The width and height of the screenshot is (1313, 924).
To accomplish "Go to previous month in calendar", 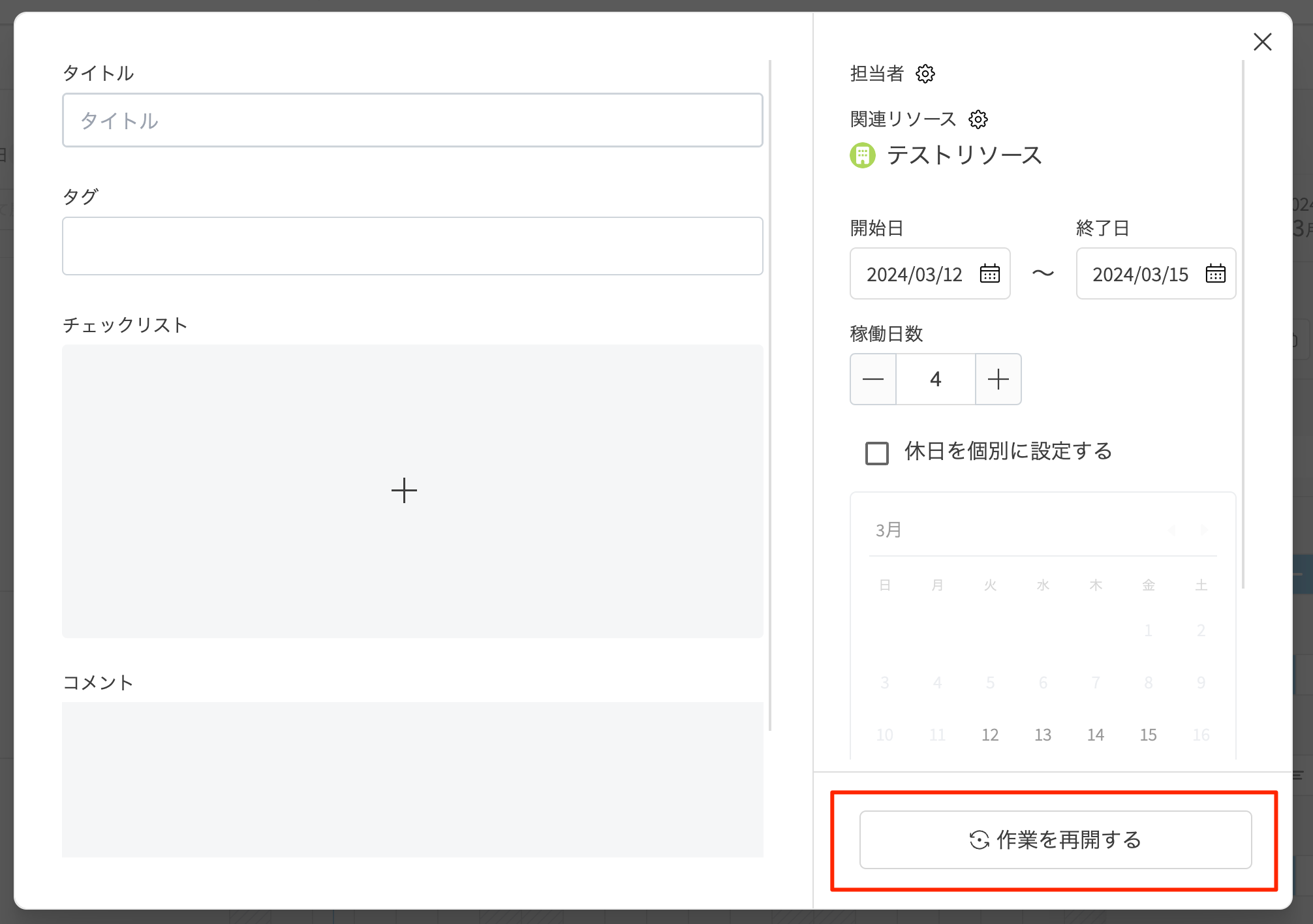I will coord(1171,530).
